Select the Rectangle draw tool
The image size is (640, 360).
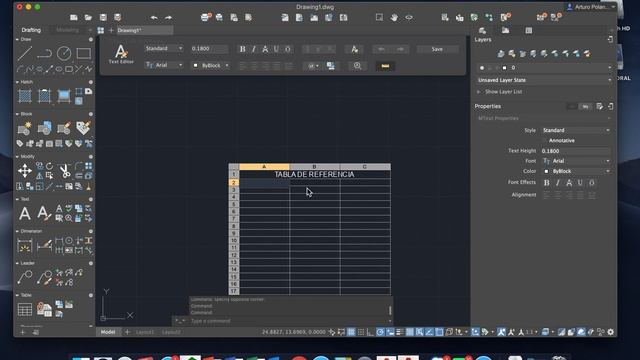coord(84,53)
